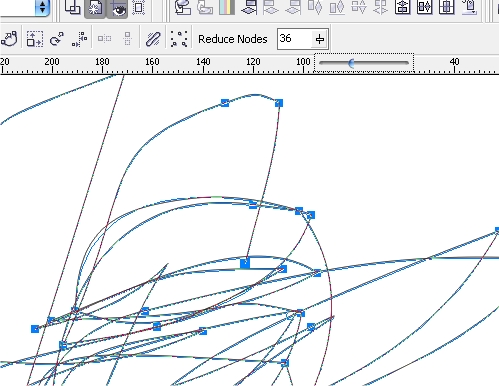This screenshot has height=386, width=499.
Task: Open the Reduce Nodes slider popup button
Action: (320, 39)
